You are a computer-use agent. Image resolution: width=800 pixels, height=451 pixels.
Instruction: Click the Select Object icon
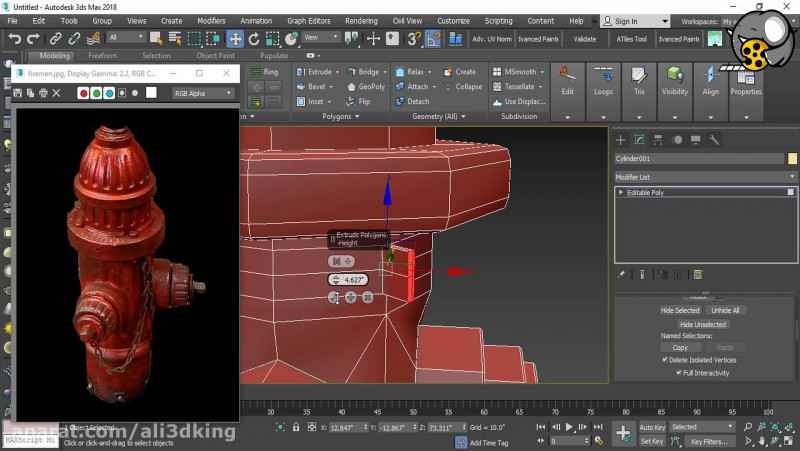[x=156, y=39]
